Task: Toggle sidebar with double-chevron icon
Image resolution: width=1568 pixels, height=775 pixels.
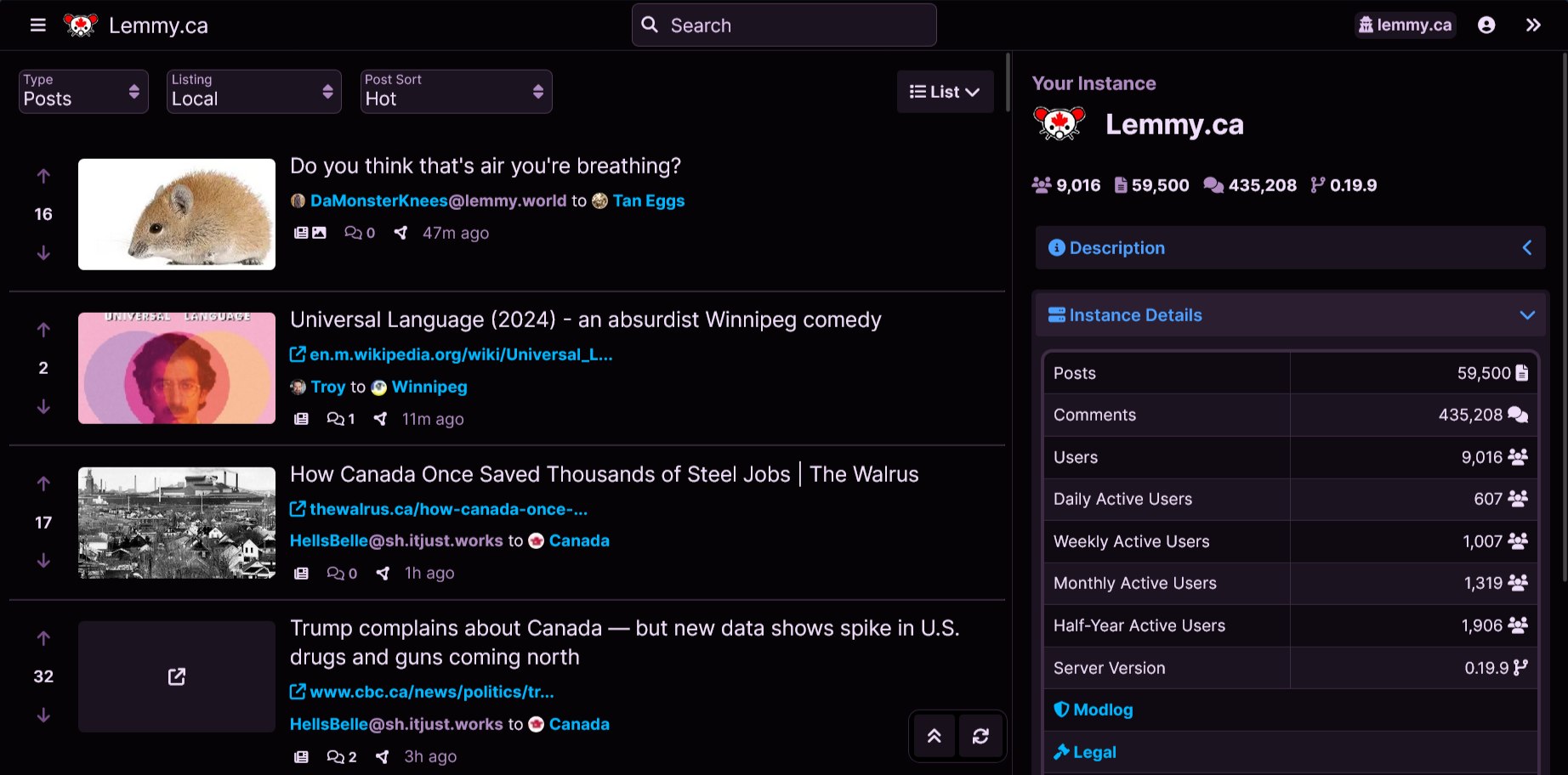Action: click(x=1533, y=25)
